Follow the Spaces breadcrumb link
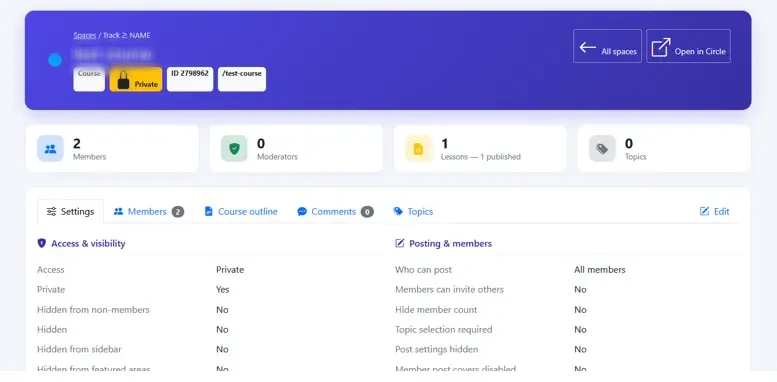The height and width of the screenshot is (382, 777). tap(85, 35)
